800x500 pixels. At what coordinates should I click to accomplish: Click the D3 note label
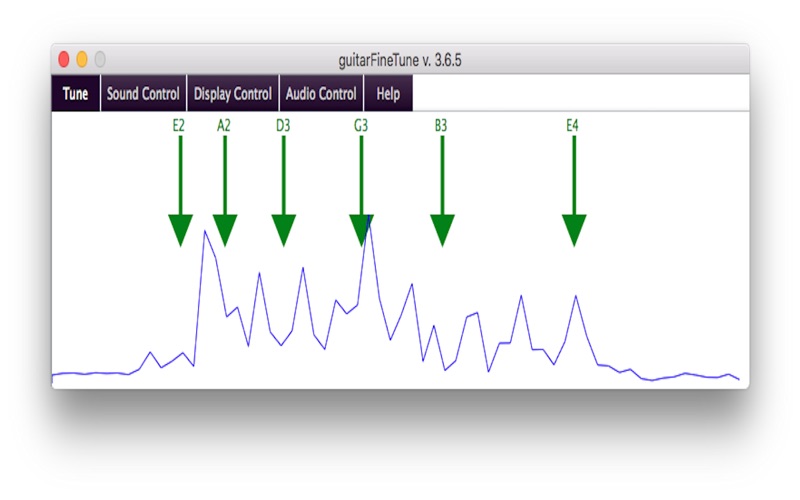[x=283, y=126]
